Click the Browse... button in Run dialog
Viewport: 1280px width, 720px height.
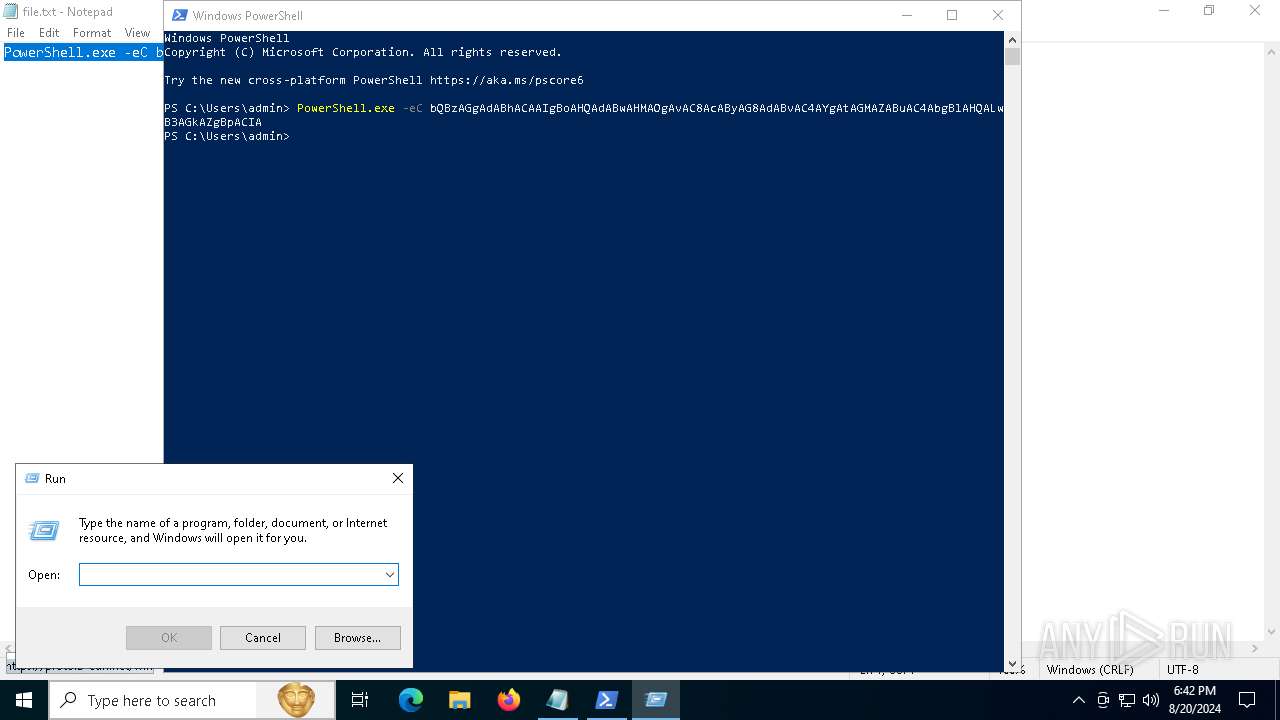coord(358,638)
